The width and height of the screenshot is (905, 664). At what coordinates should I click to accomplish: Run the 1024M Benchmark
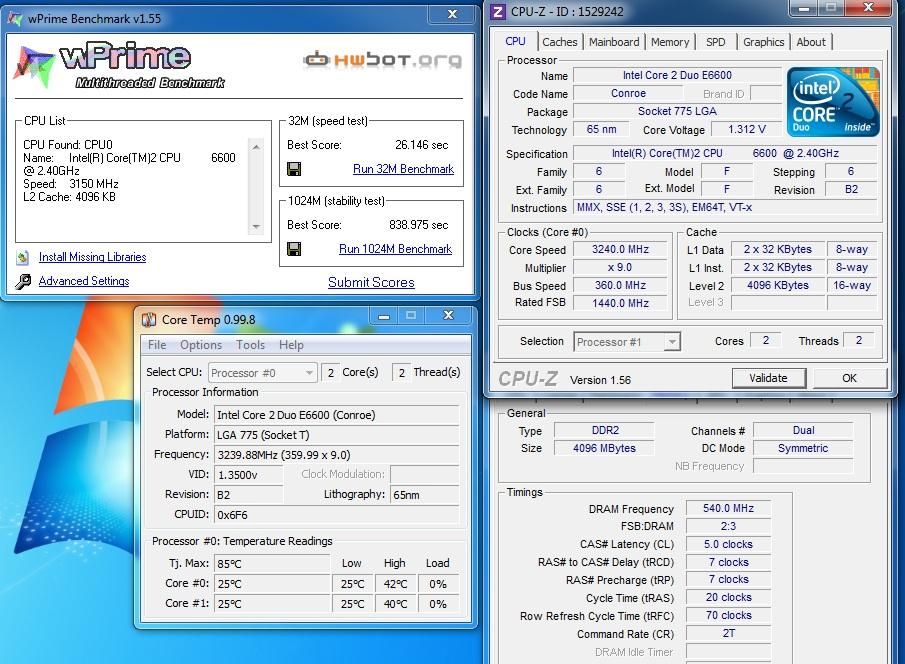click(x=395, y=249)
